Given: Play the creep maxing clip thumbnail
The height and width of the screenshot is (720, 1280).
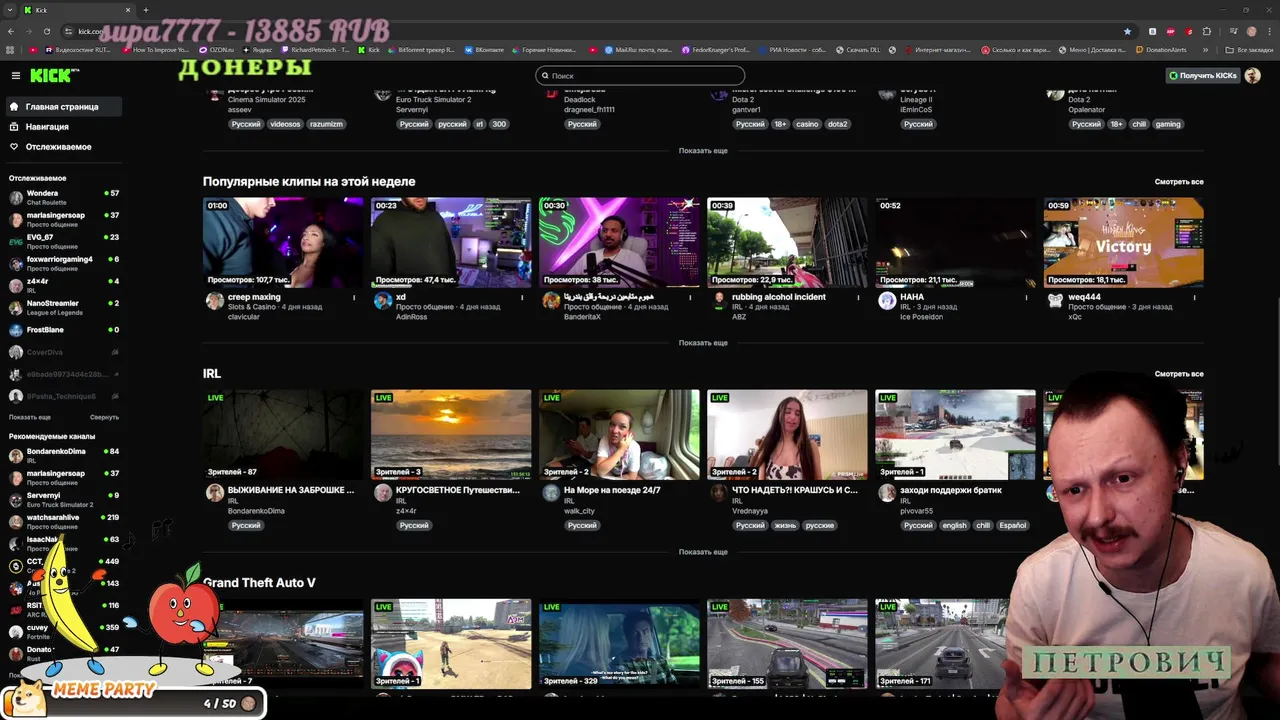Looking at the screenshot, I should [283, 242].
